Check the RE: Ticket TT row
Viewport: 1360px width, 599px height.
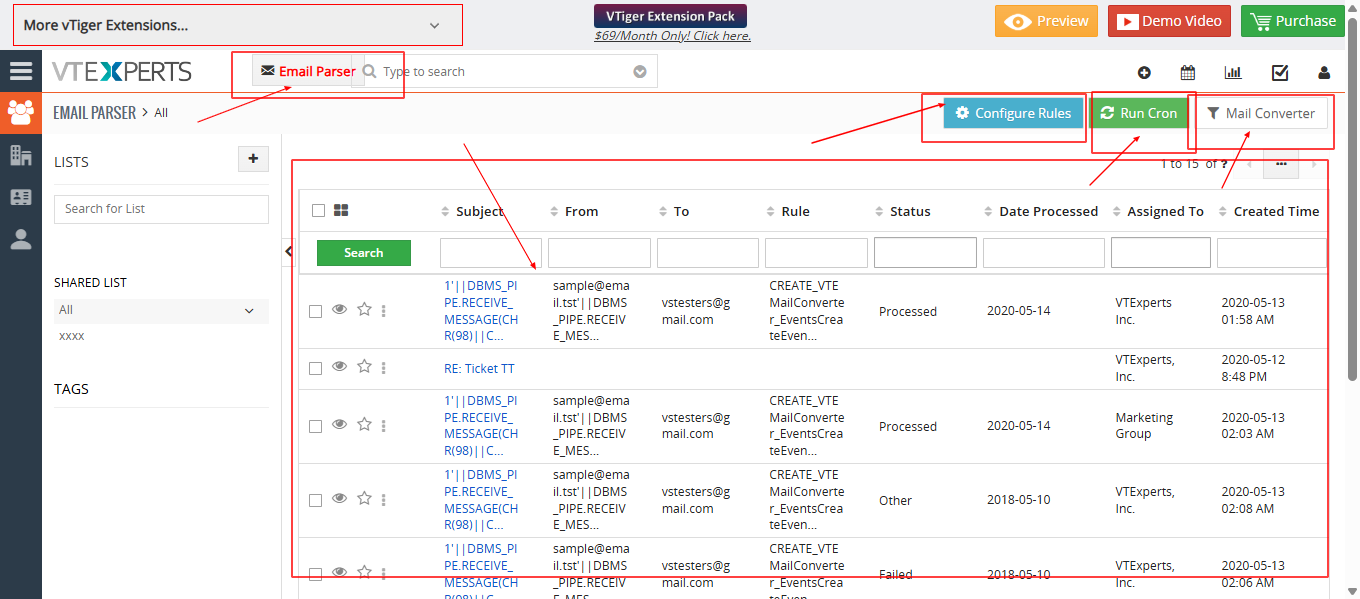(315, 369)
